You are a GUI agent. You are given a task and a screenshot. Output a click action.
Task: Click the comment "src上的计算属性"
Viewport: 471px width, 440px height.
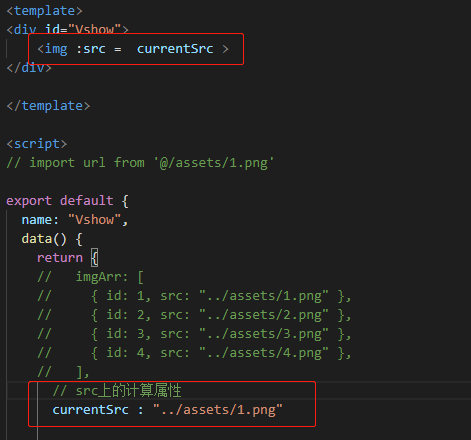[117, 391]
